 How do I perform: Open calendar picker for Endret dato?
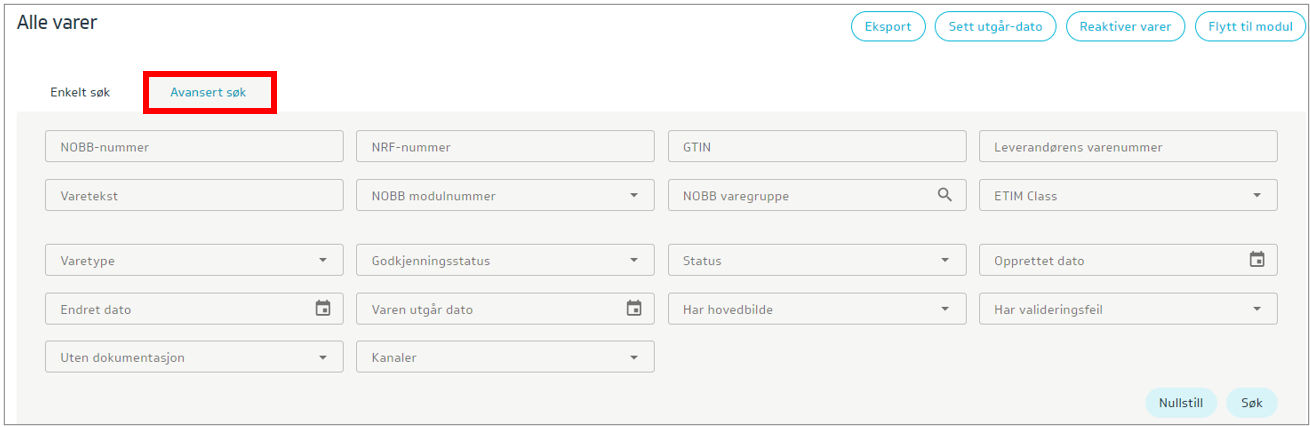322,309
